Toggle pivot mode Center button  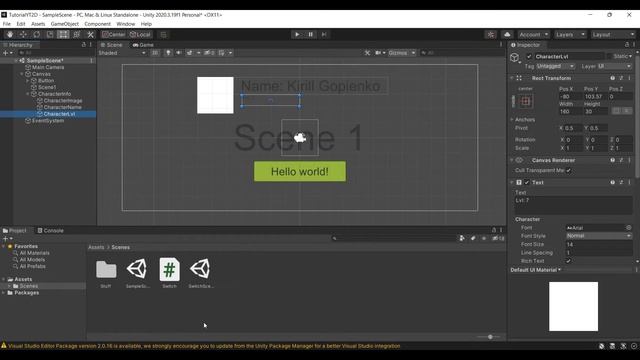point(114,35)
